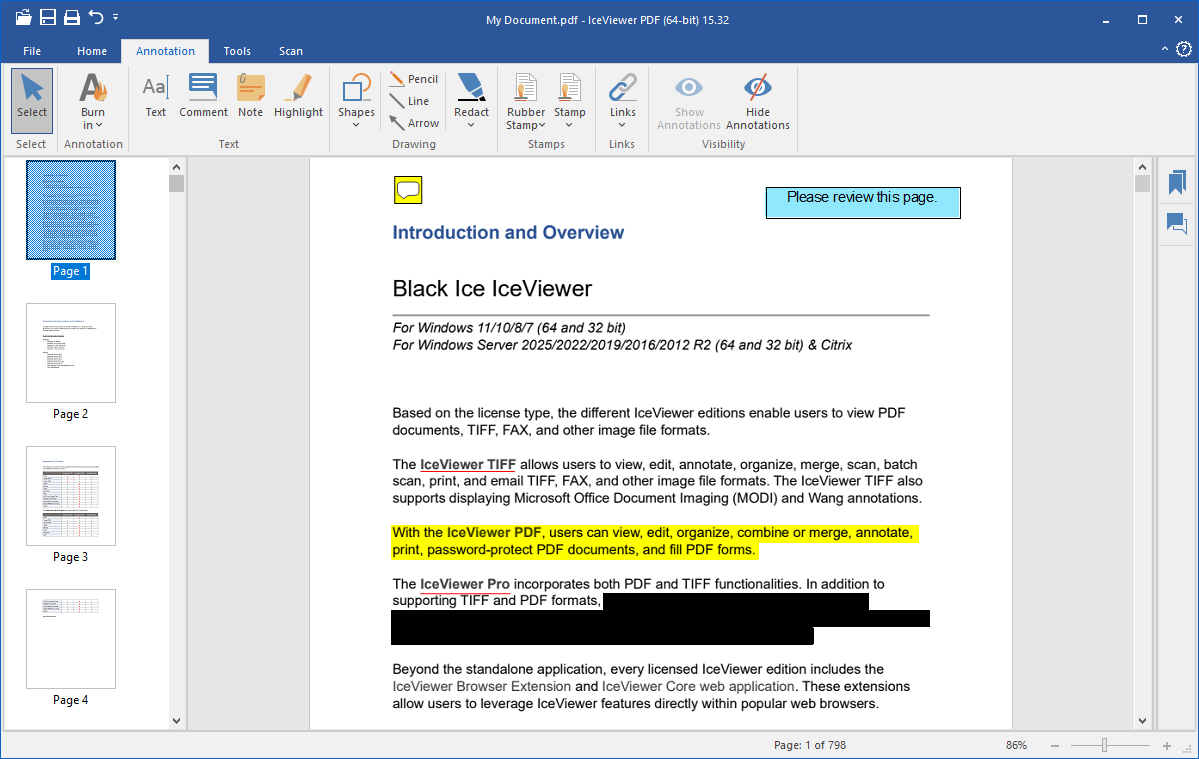Click the Undo icon in quick access bar
Screen dimensions: 1199x759
96,17
